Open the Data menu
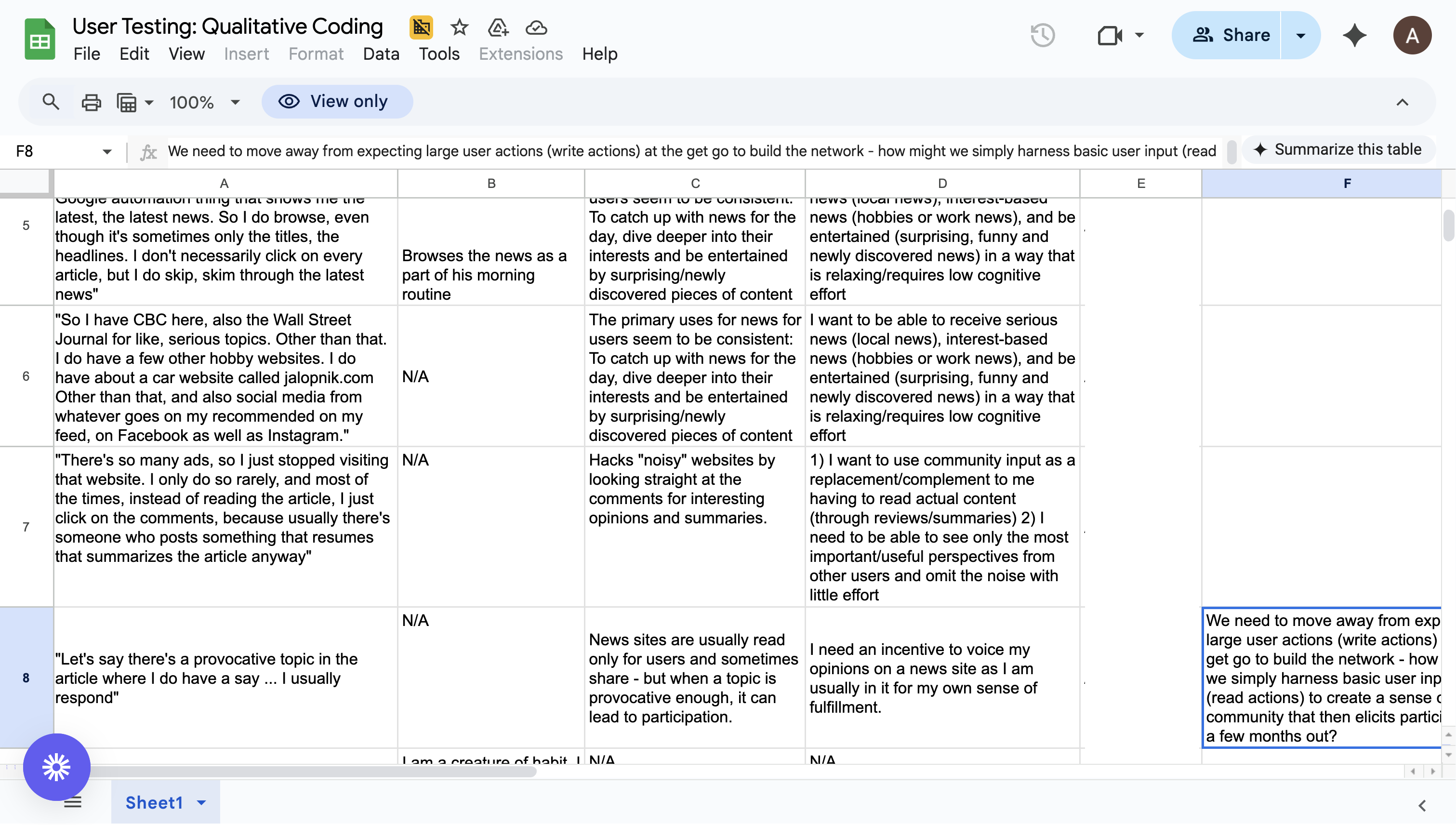 coord(381,54)
